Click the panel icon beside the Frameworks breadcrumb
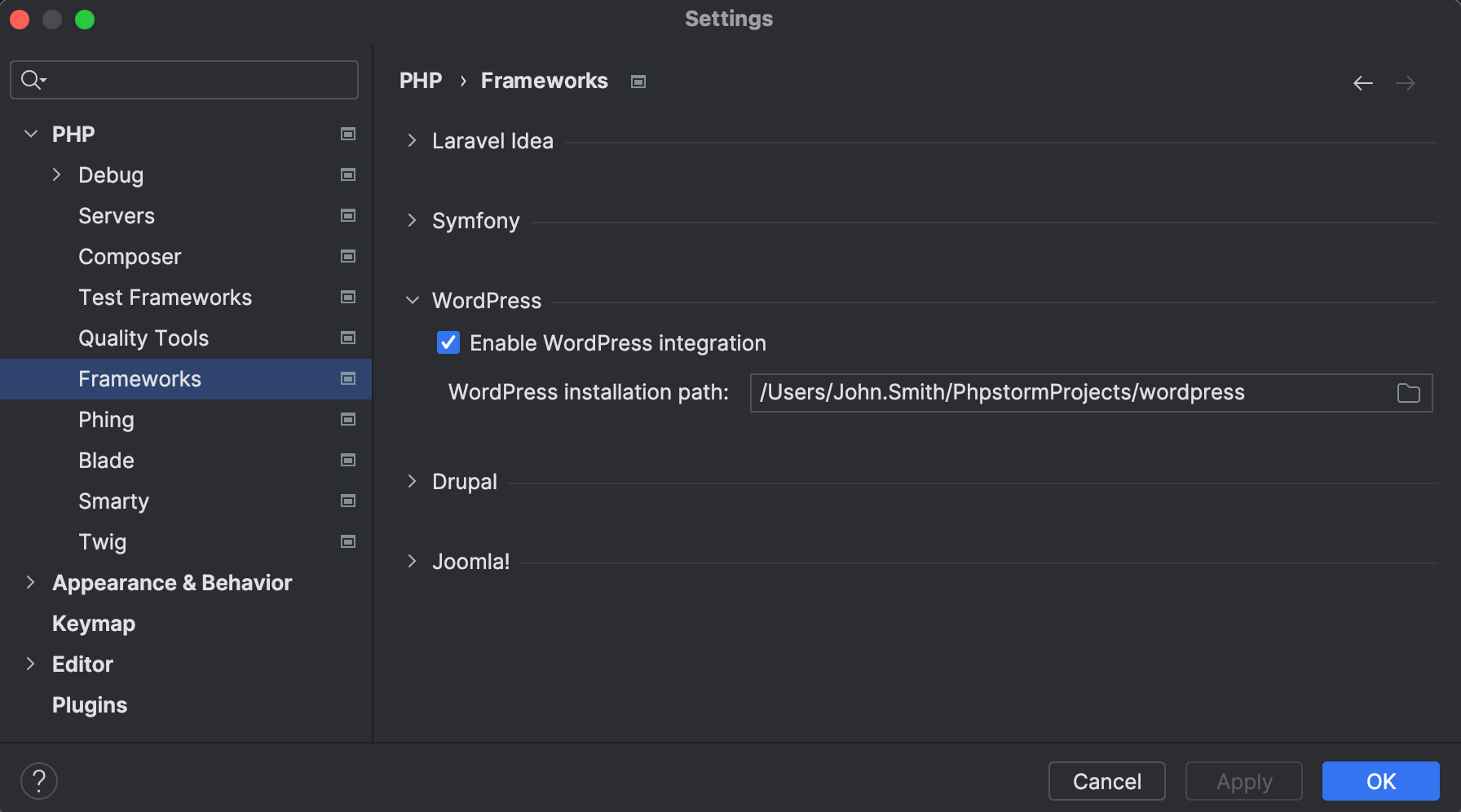 (638, 81)
